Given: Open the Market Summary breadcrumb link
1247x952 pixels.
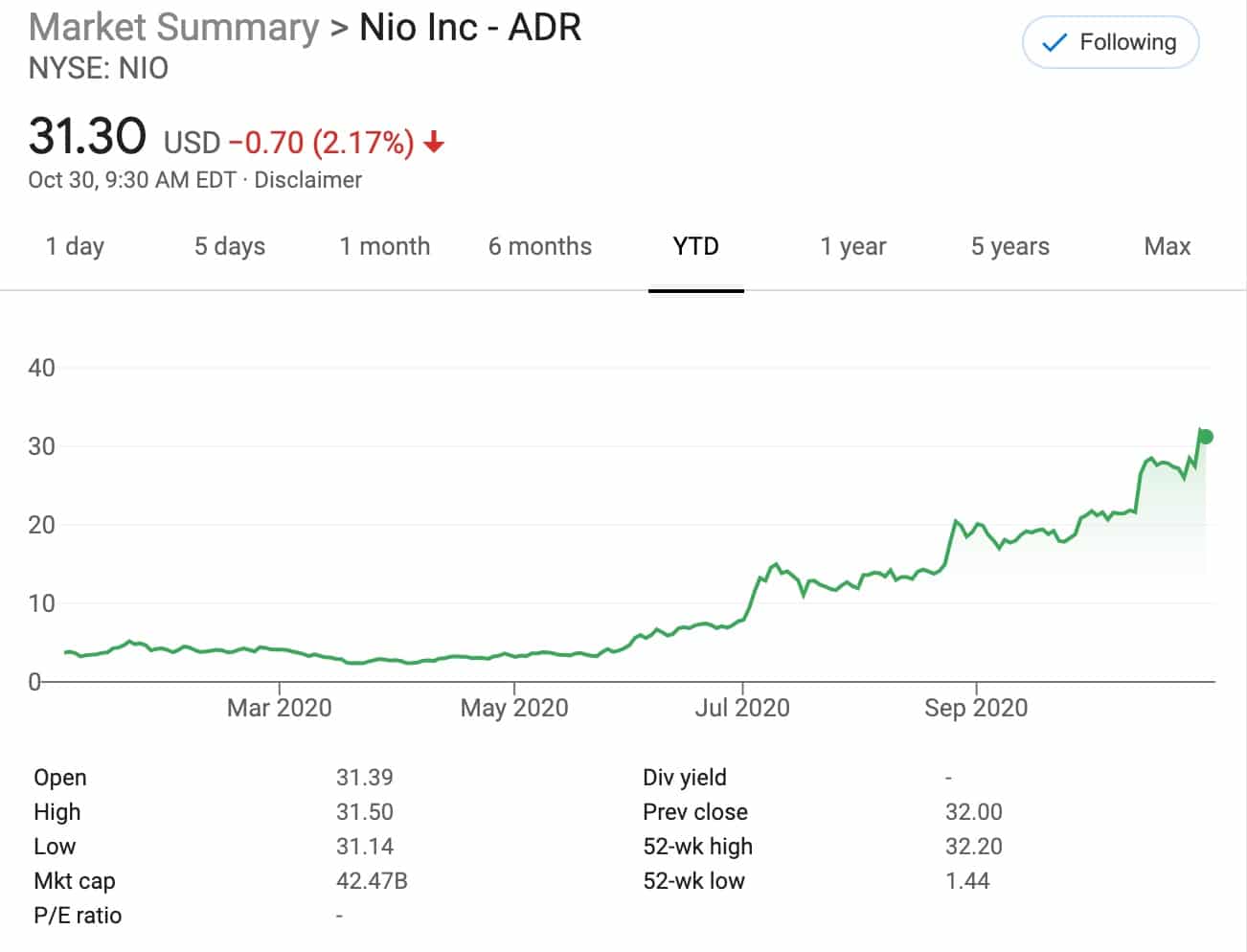Looking at the screenshot, I should point(173,28).
